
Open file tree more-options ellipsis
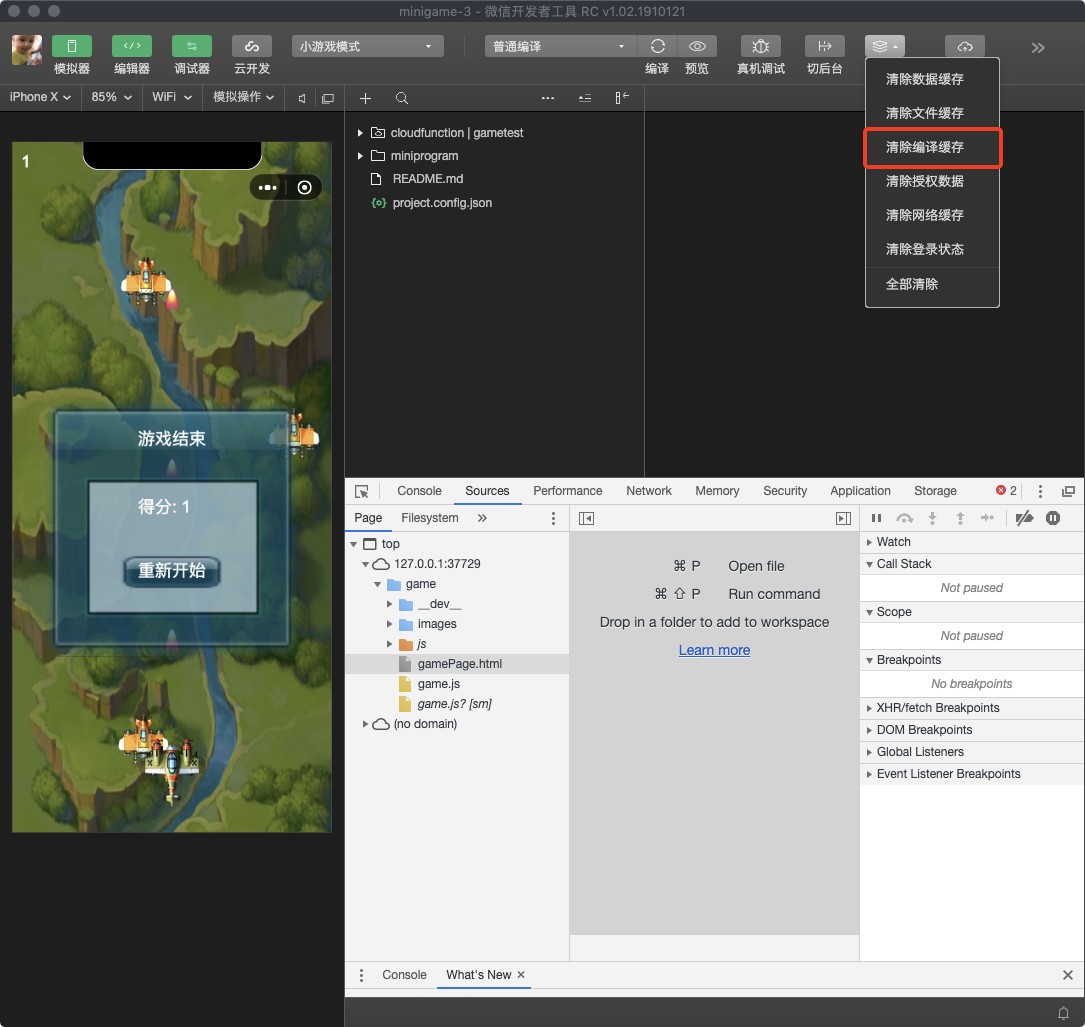547,98
